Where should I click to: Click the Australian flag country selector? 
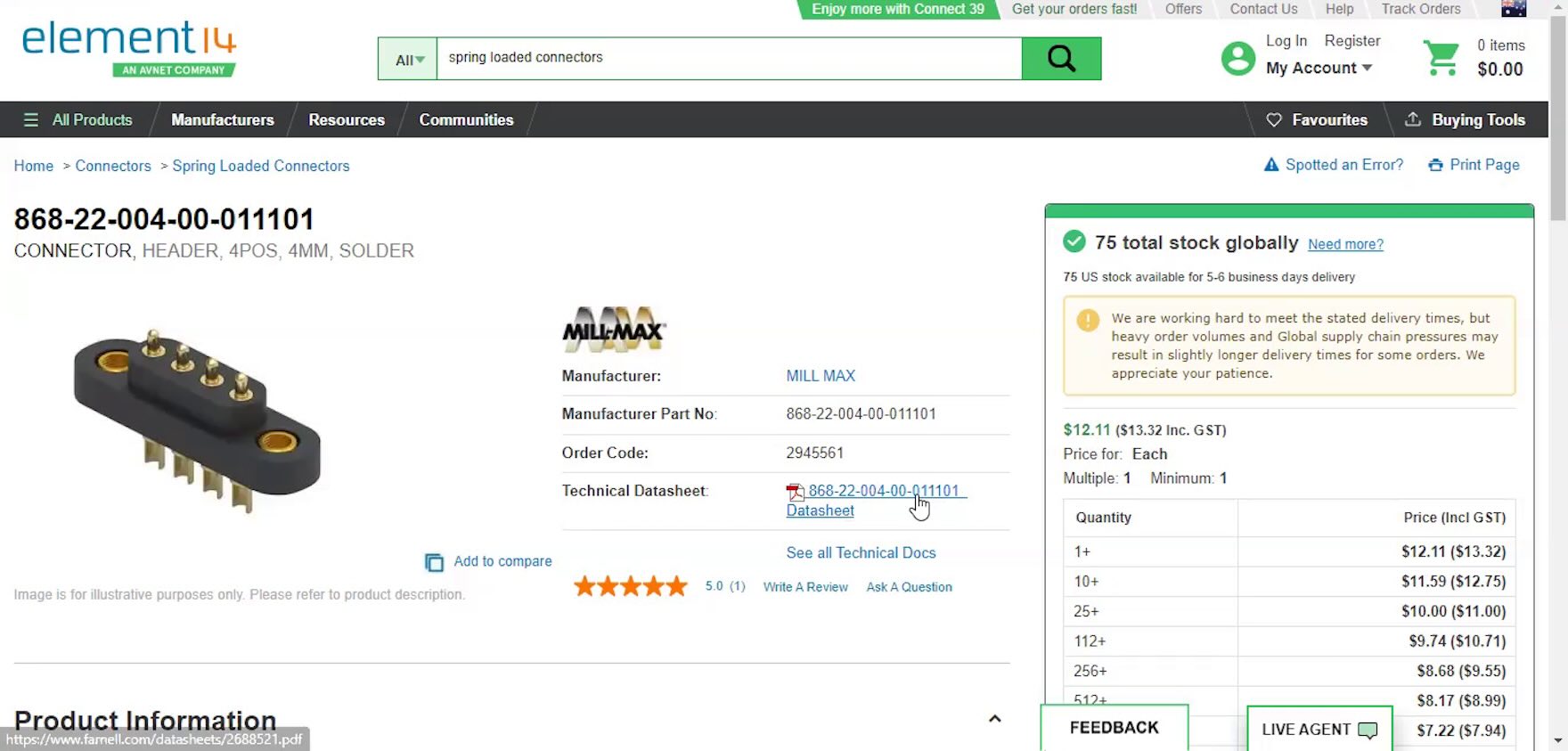[1514, 9]
